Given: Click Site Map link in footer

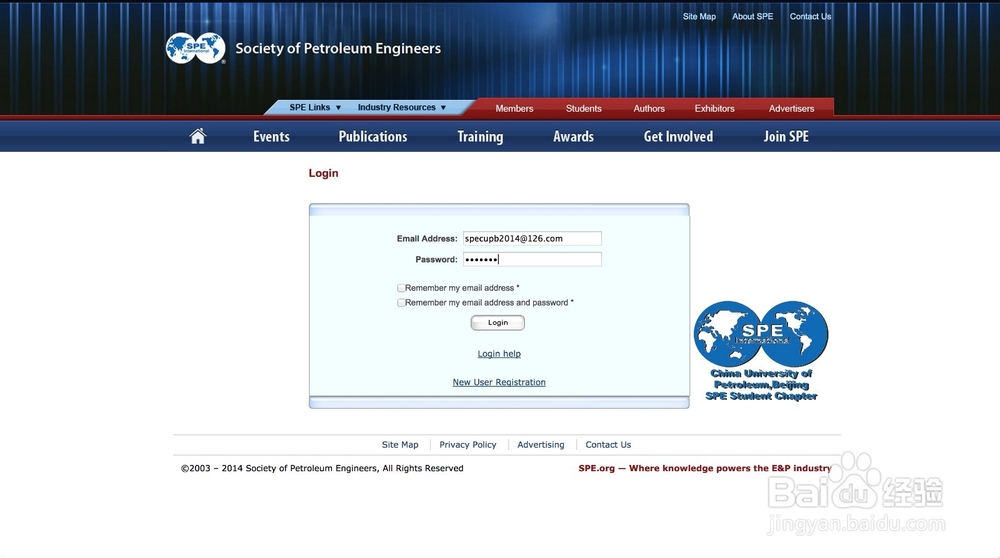Looking at the screenshot, I should (400, 444).
